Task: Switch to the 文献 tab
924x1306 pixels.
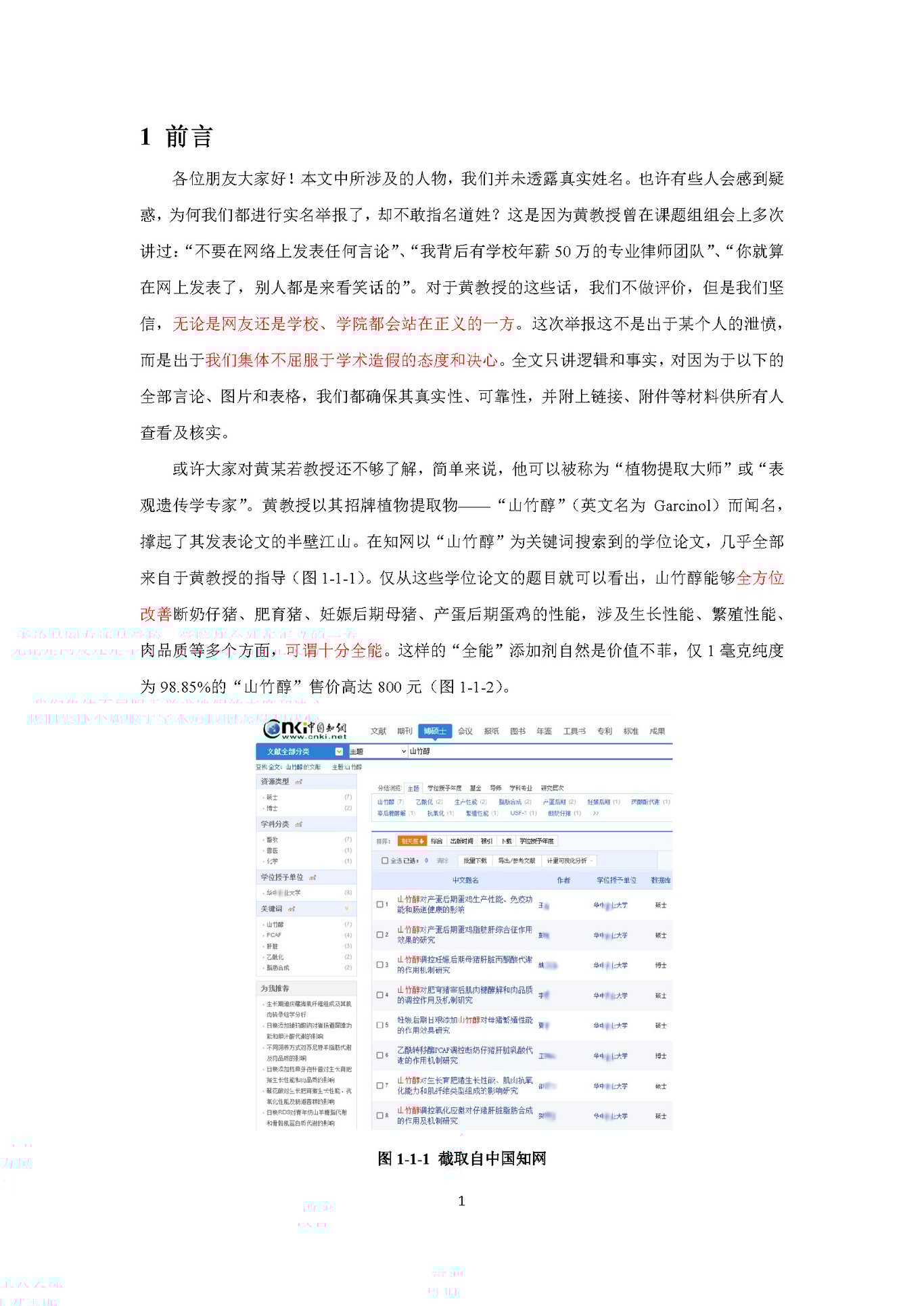Action: click(378, 731)
